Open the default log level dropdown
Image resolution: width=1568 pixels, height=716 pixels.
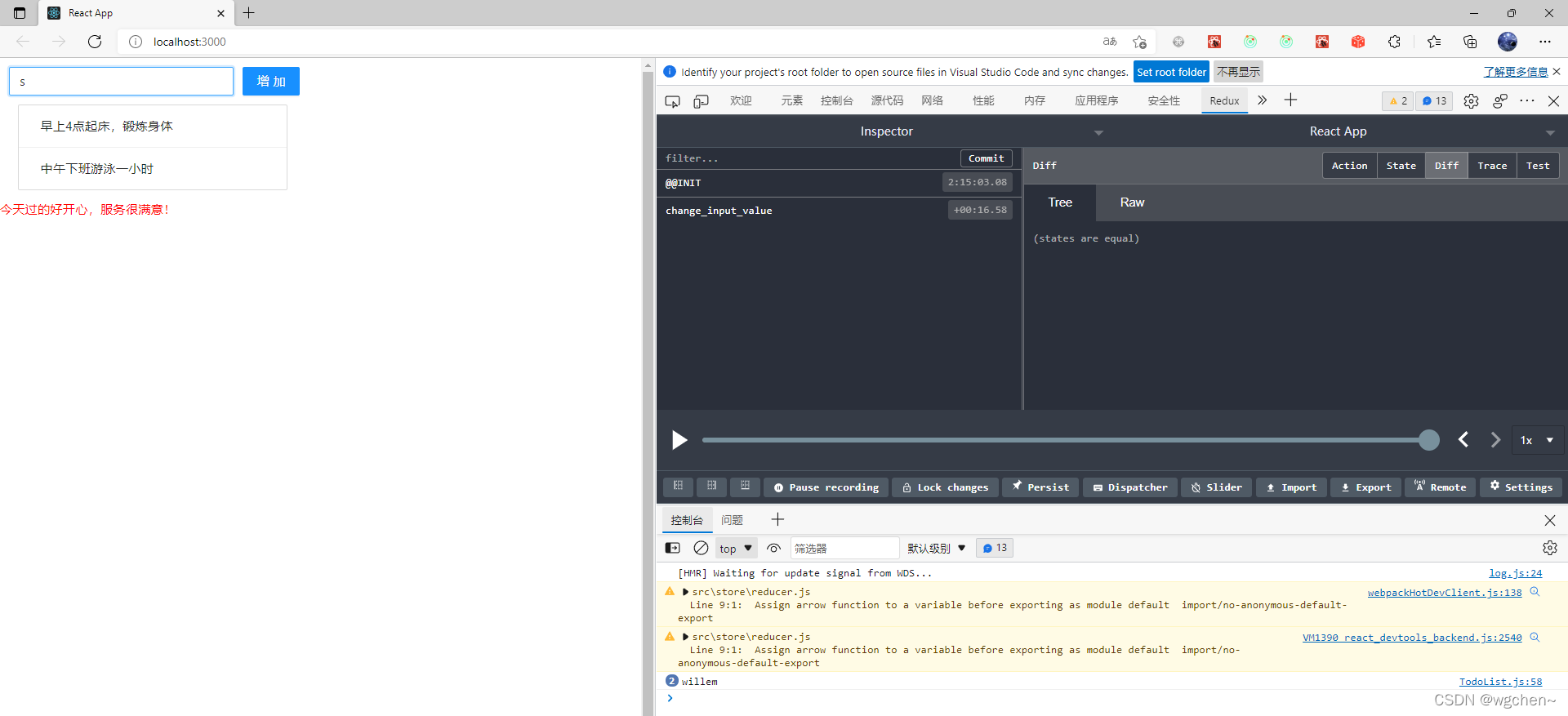coord(937,548)
